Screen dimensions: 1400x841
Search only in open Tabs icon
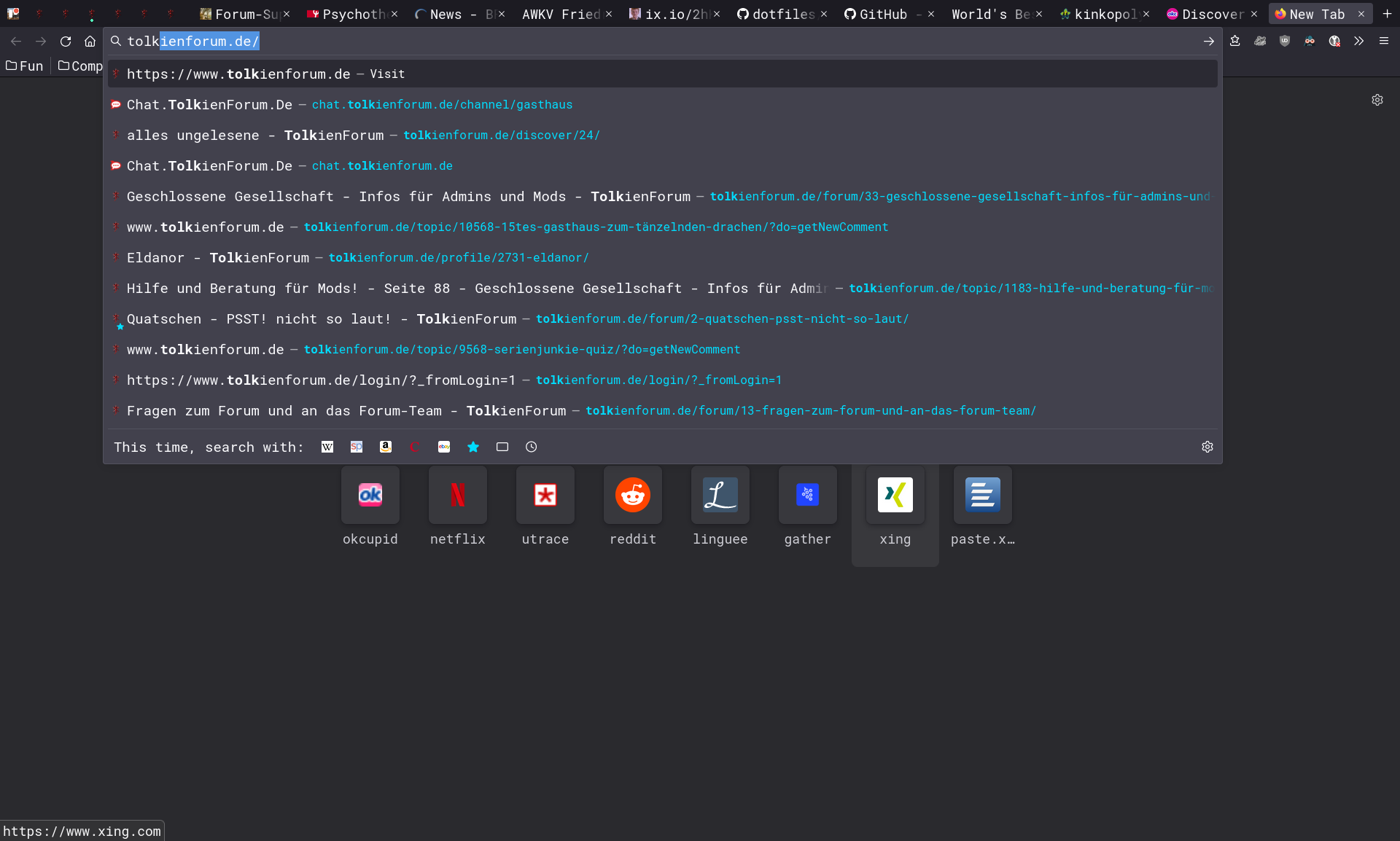(502, 447)
